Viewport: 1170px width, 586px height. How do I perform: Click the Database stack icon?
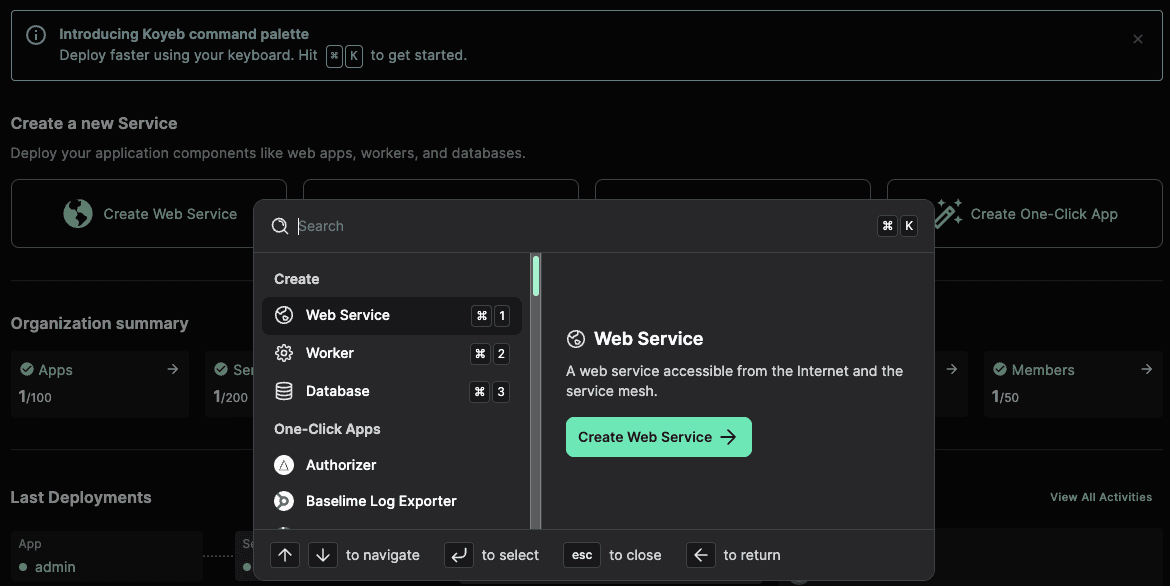coord(284,392)
